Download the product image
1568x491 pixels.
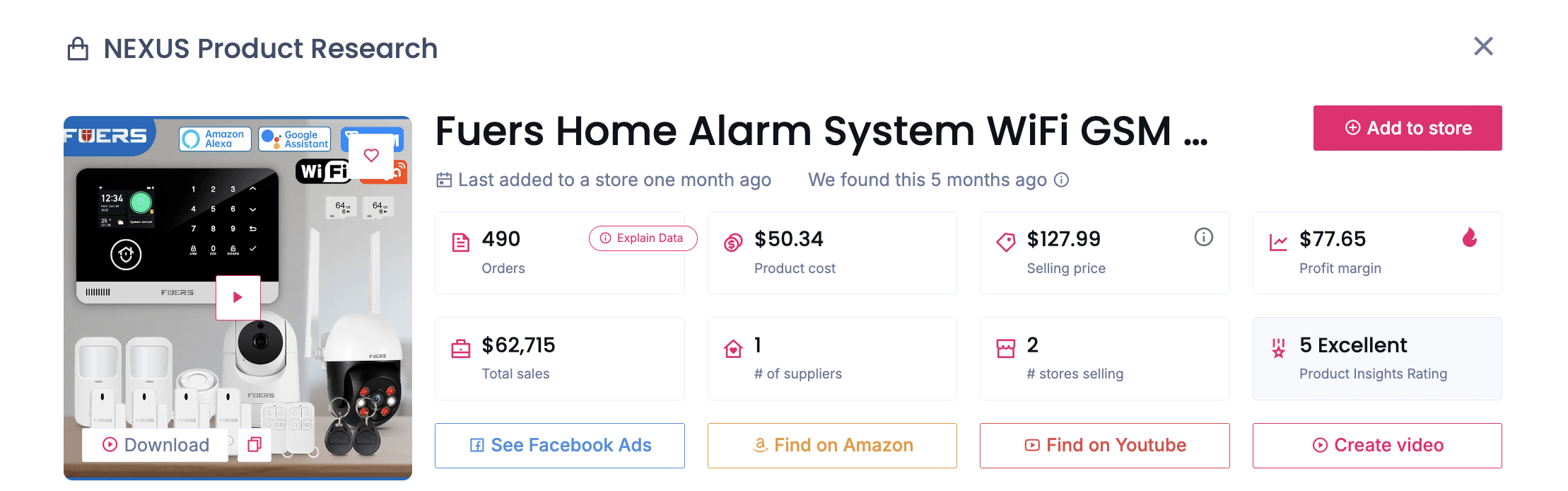(x=155, y=444)
